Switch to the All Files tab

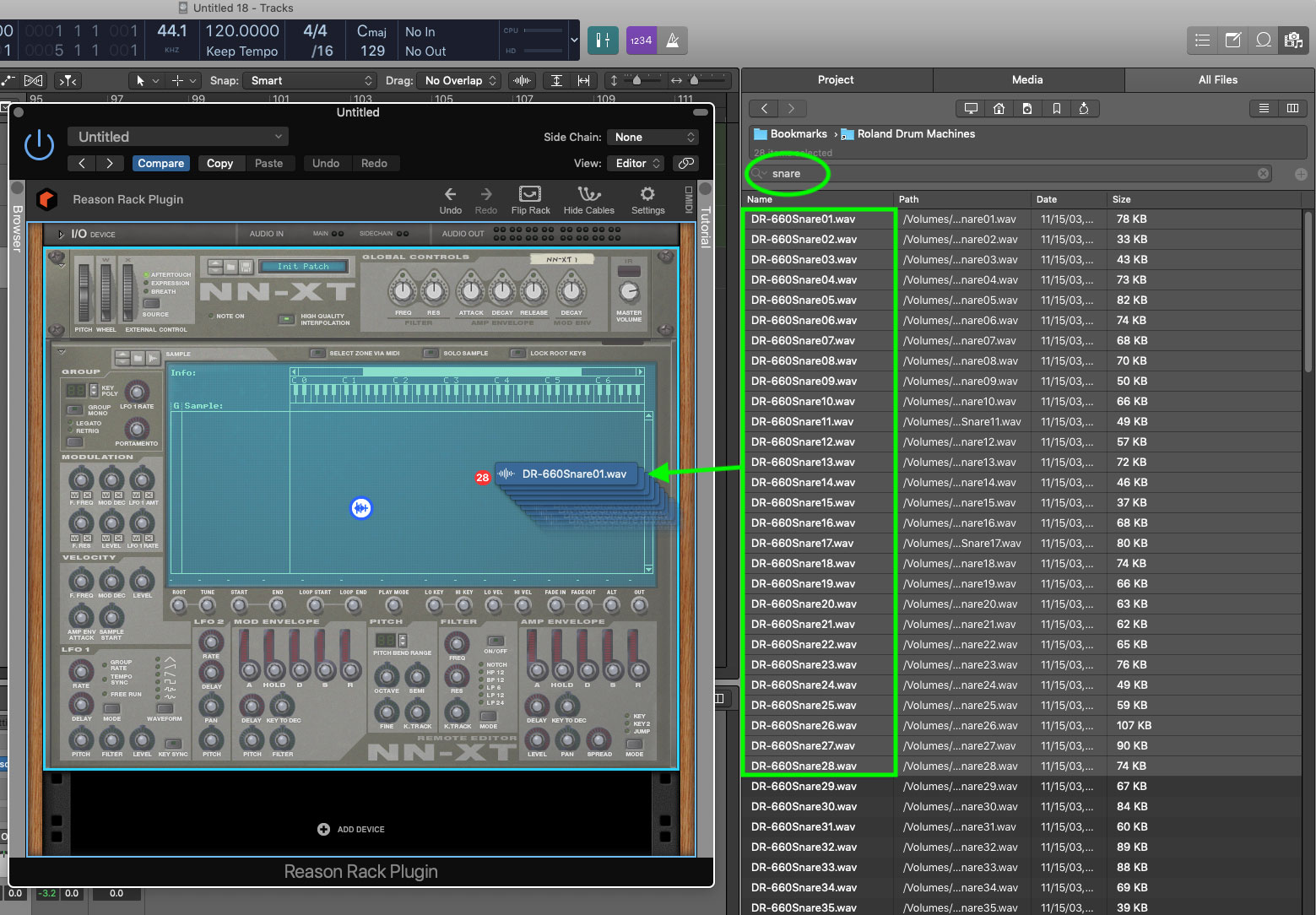[1218, 79]
